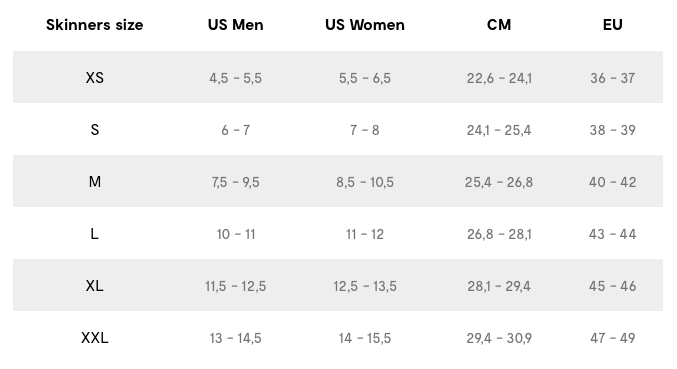The width and height of the screenshot is (677, 369).
Task: Click the EU column header
Action: tap(613, 25)
